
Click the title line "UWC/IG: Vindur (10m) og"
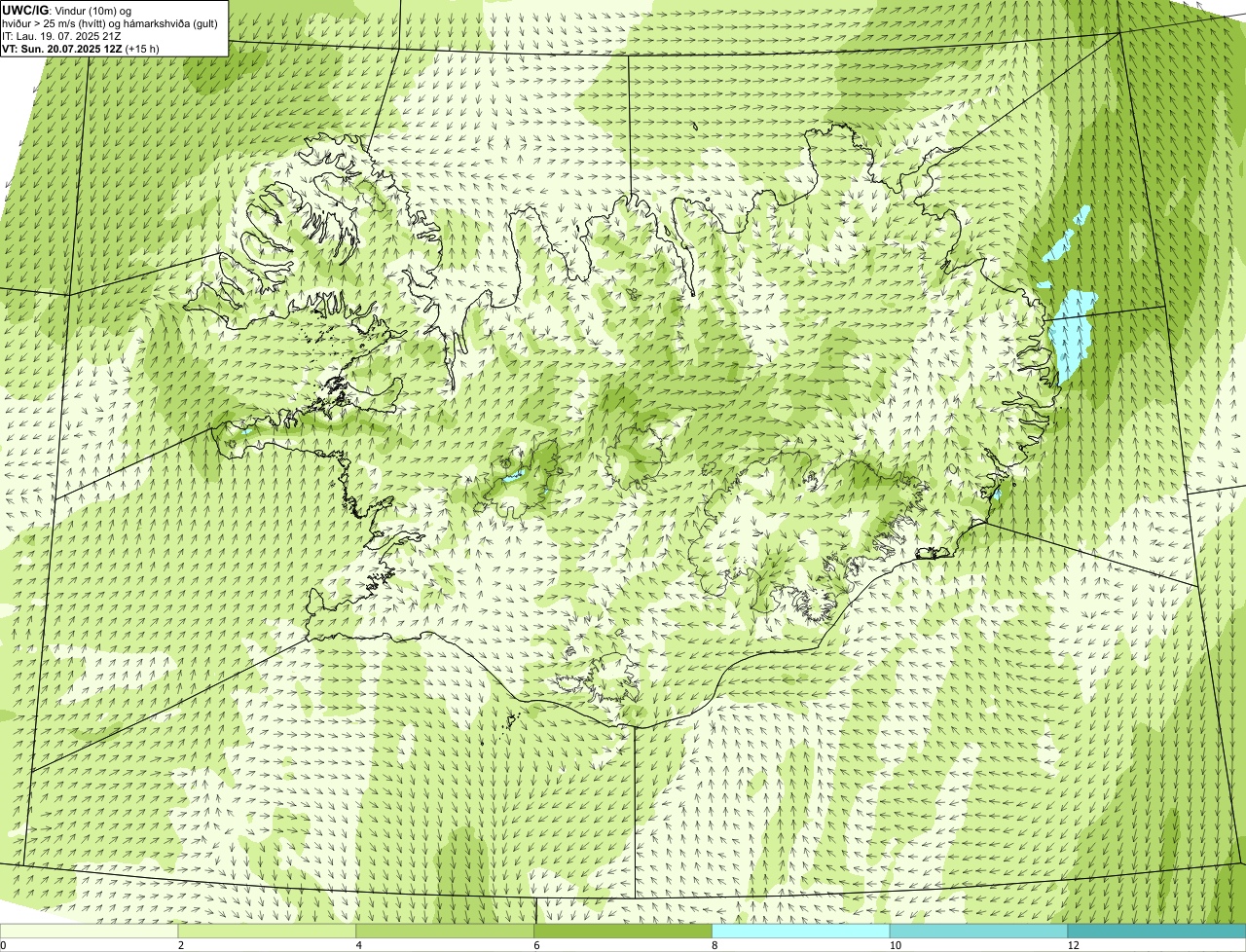[x=67, y=10]
